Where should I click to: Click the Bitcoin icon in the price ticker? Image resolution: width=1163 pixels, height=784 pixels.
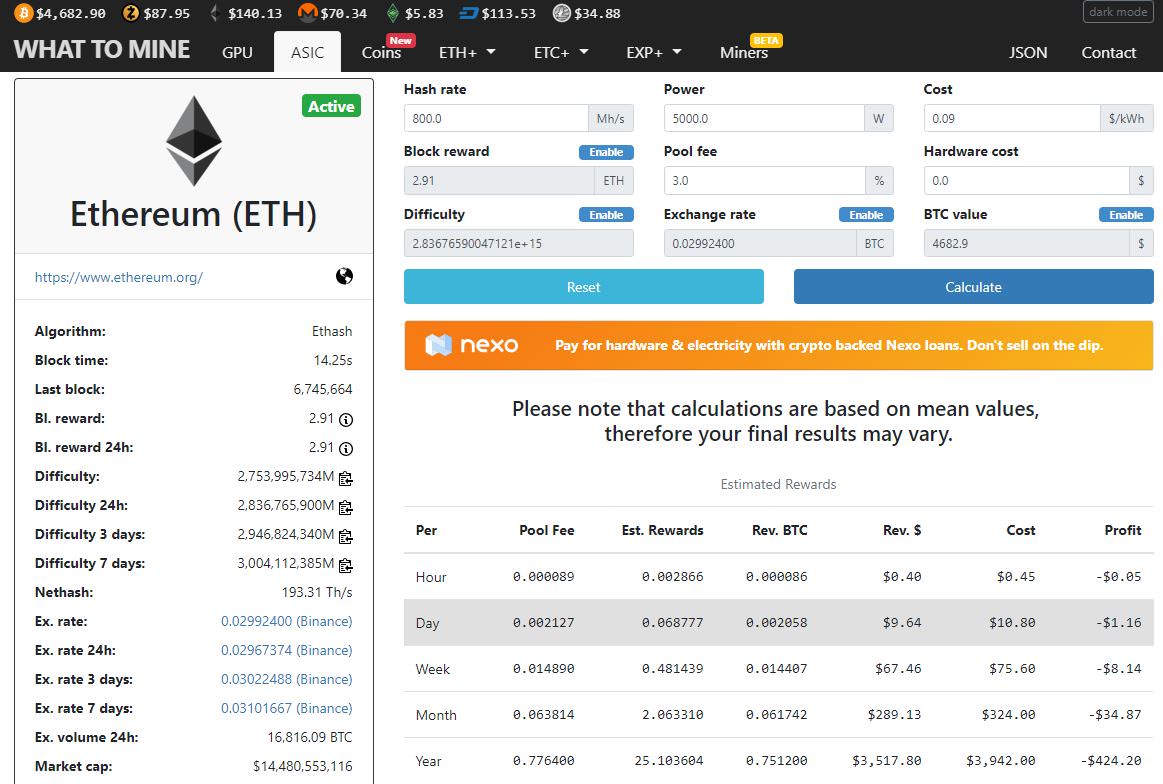coord(24,13)
